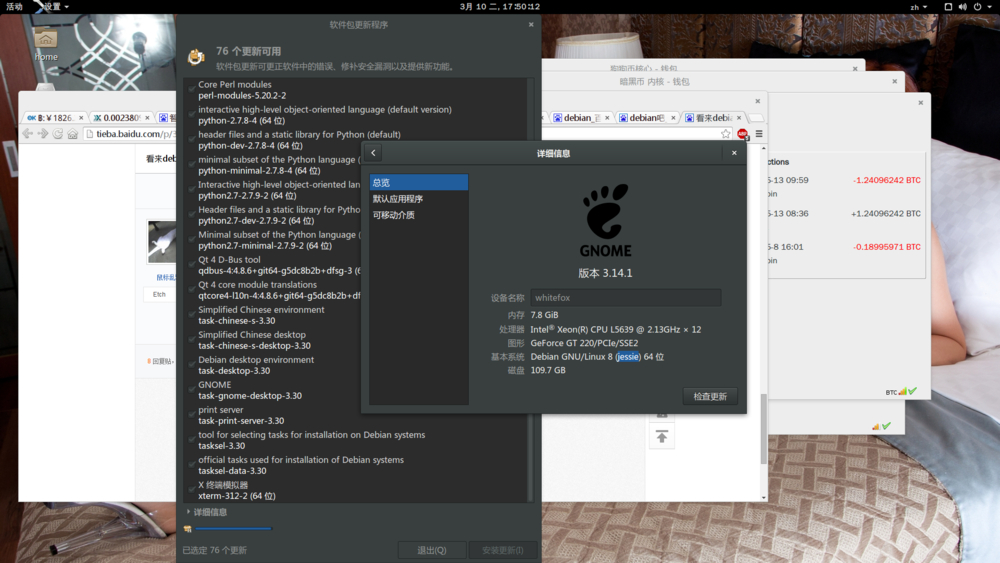This screenshot has height=563, width=1000.
Task: Open the AdBlock extension icon
Action: tap(742, 134)
